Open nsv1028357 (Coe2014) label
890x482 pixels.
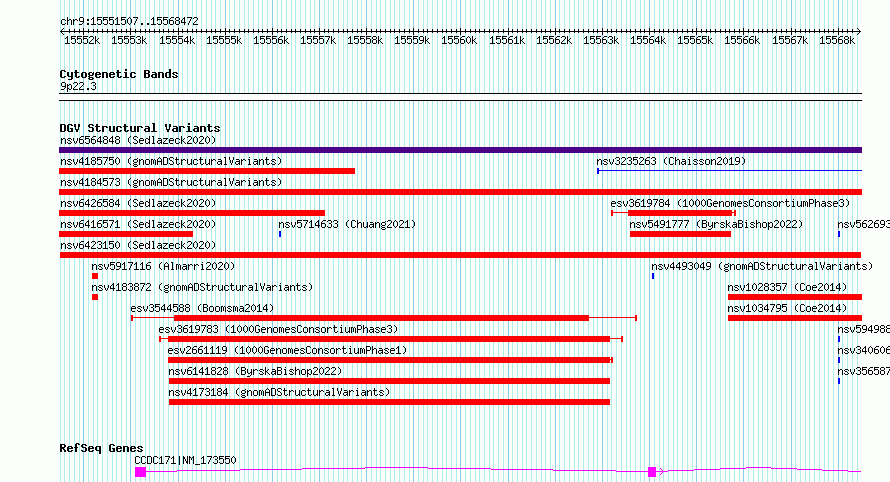click(x=787, y=287)
